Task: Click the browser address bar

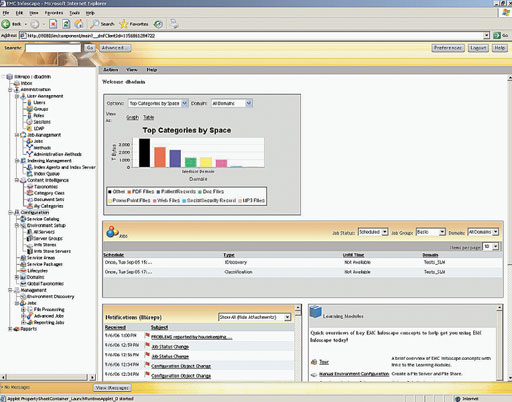Action: click(x=255, y=35)
